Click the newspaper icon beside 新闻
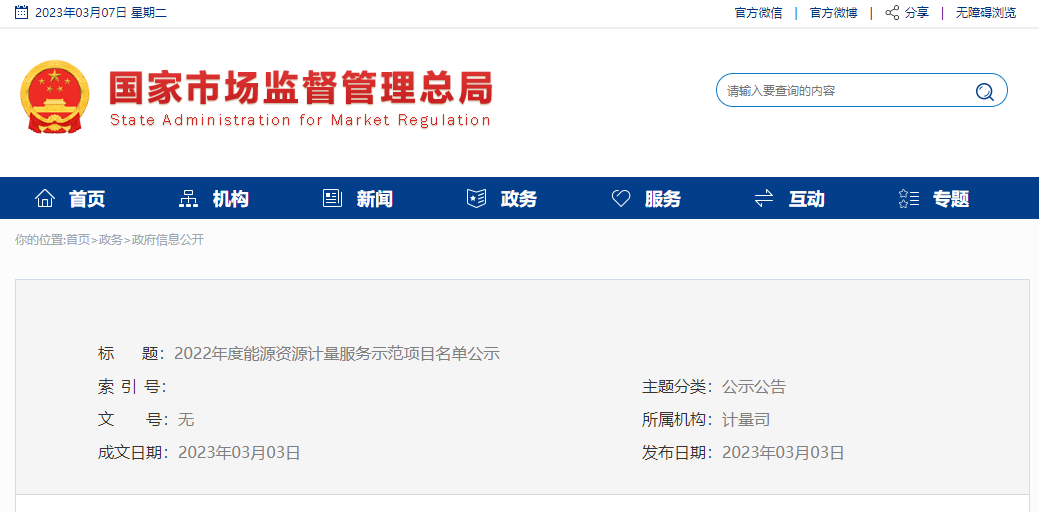 (x=332, y=198)
